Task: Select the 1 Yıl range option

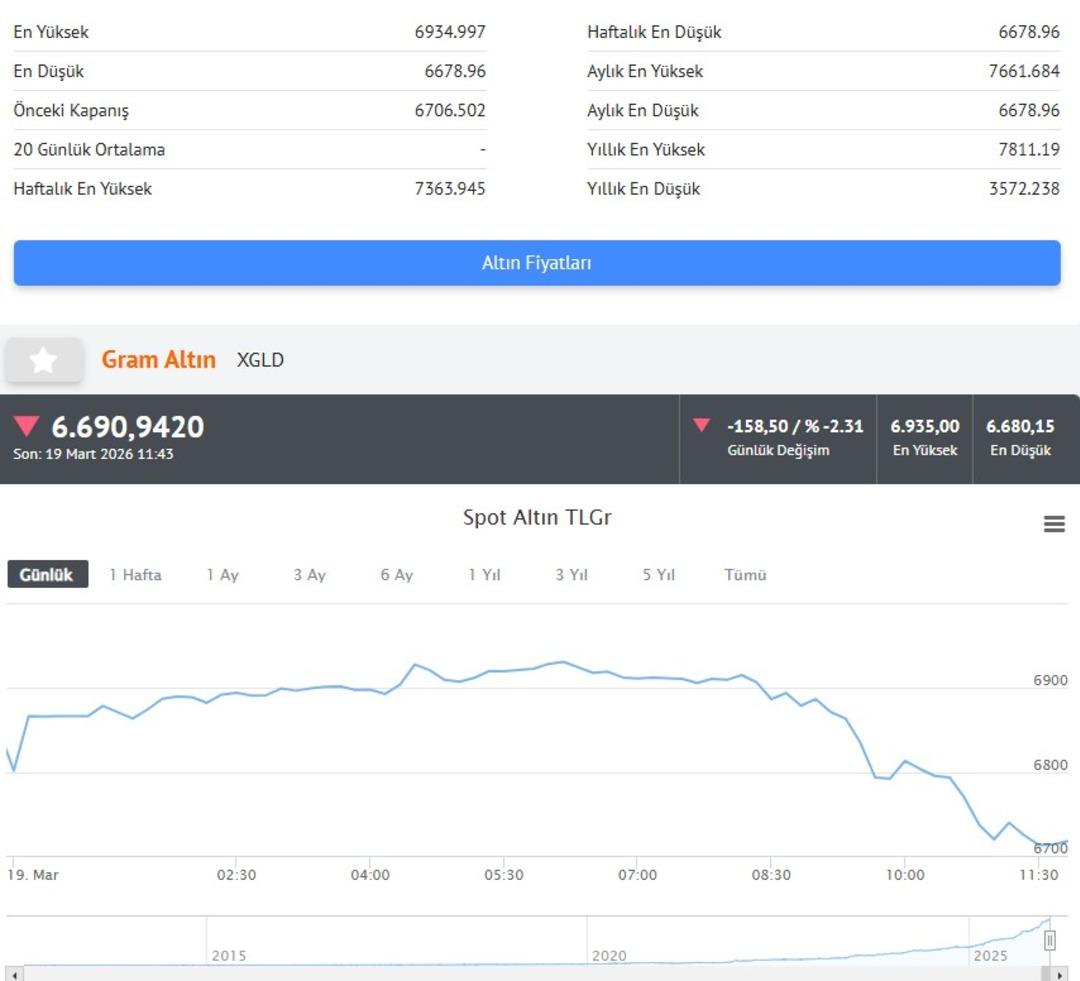Action: (x=484, y=575)
